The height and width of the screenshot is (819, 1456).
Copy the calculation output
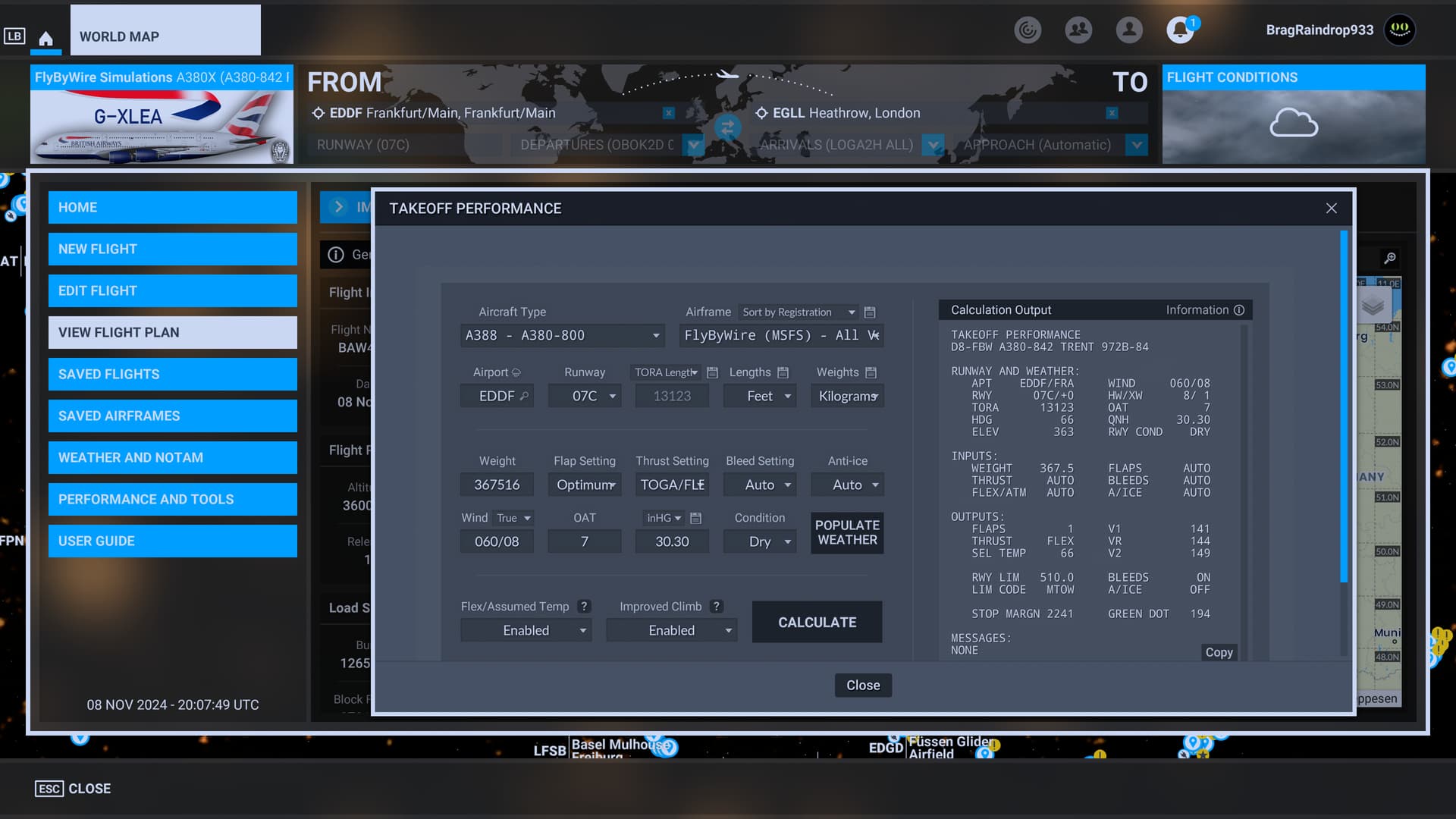point(1219,652)
